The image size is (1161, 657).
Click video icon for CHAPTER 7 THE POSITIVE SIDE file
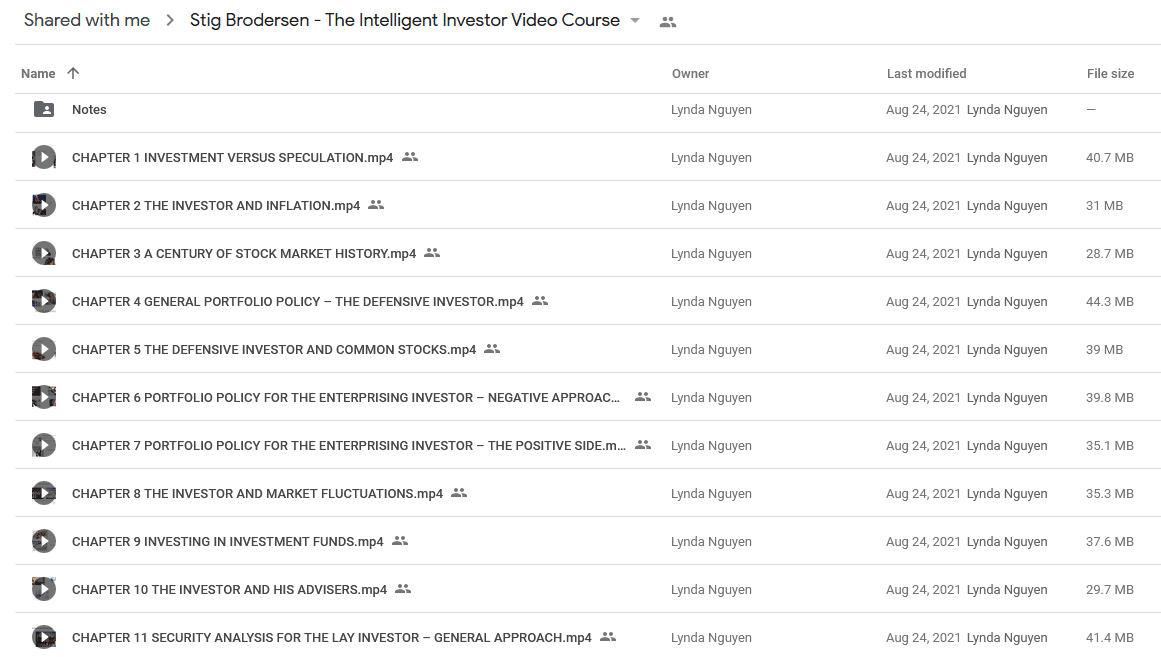[44, 445]
